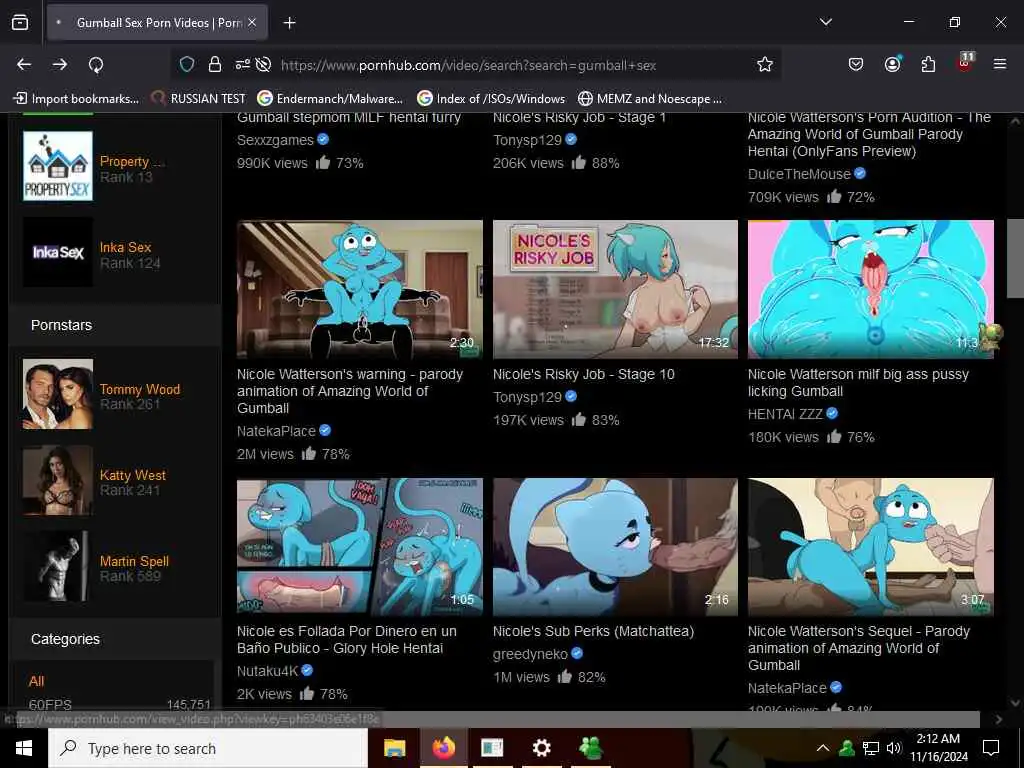Open the Firefox account menu
The image size is (1024, 768).
coord(892,64)
